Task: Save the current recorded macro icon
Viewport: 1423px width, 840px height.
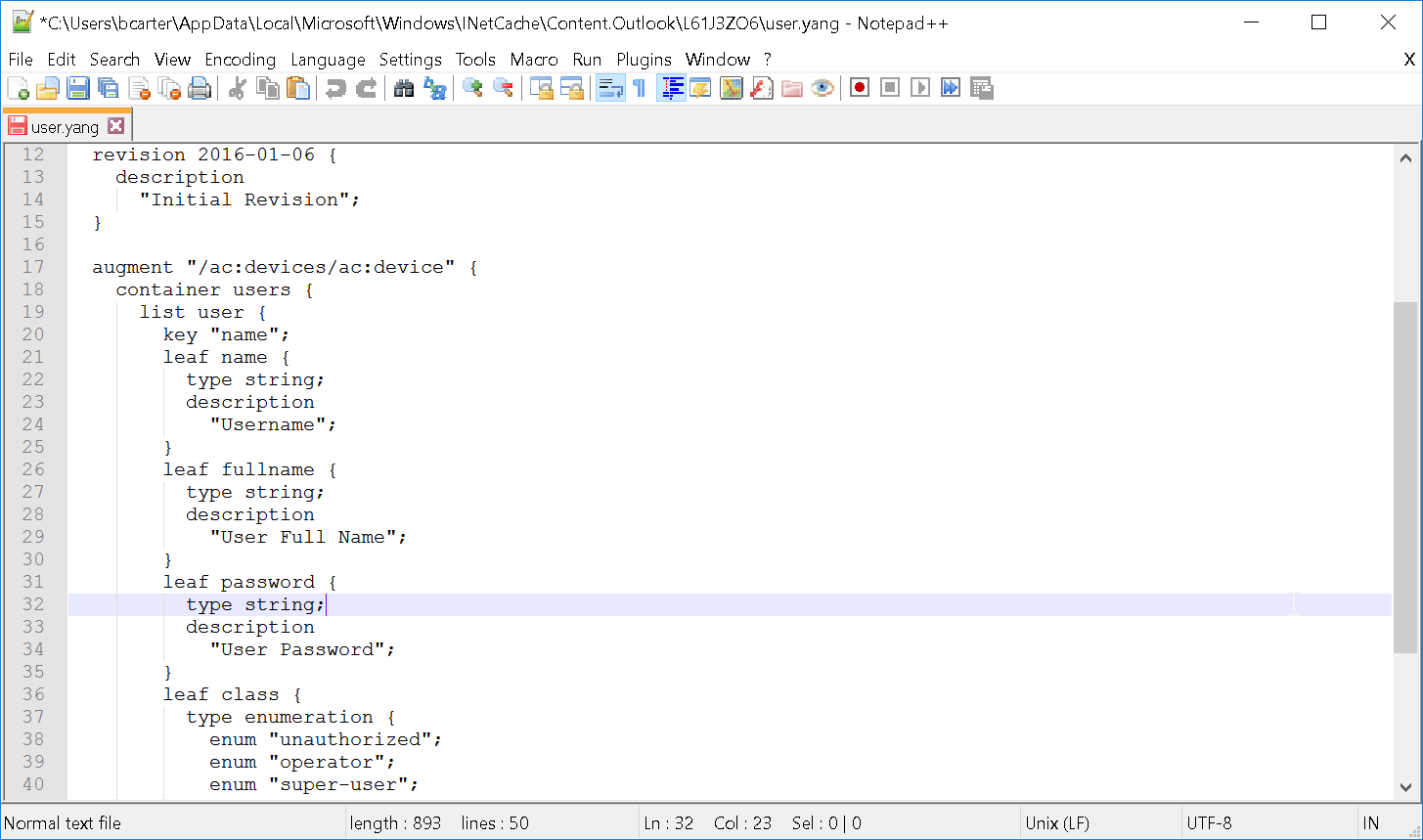Action: (x=981, y=88)
